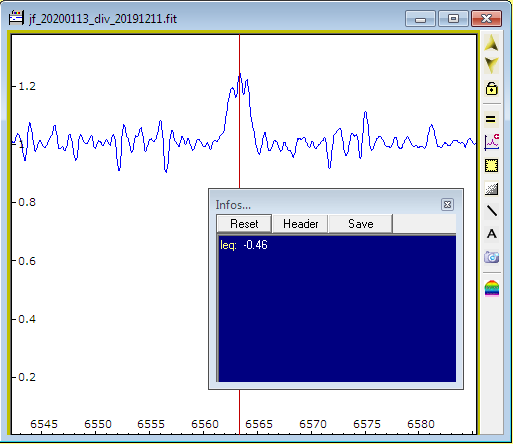
Task: Toggle the yellow padlock icon
Action: 491,88
